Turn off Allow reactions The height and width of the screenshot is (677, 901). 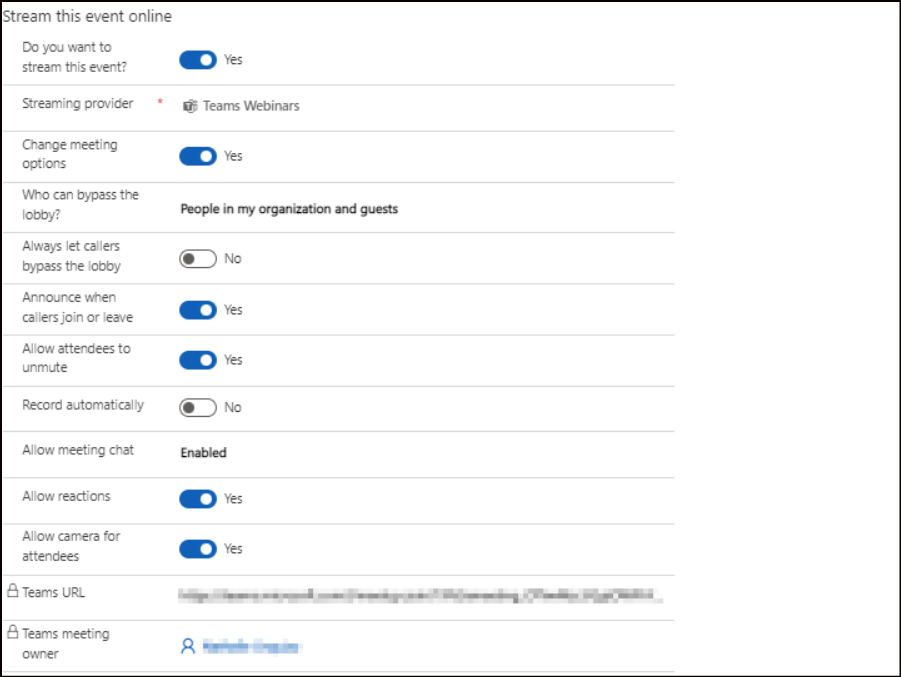(x=197, y=498)
